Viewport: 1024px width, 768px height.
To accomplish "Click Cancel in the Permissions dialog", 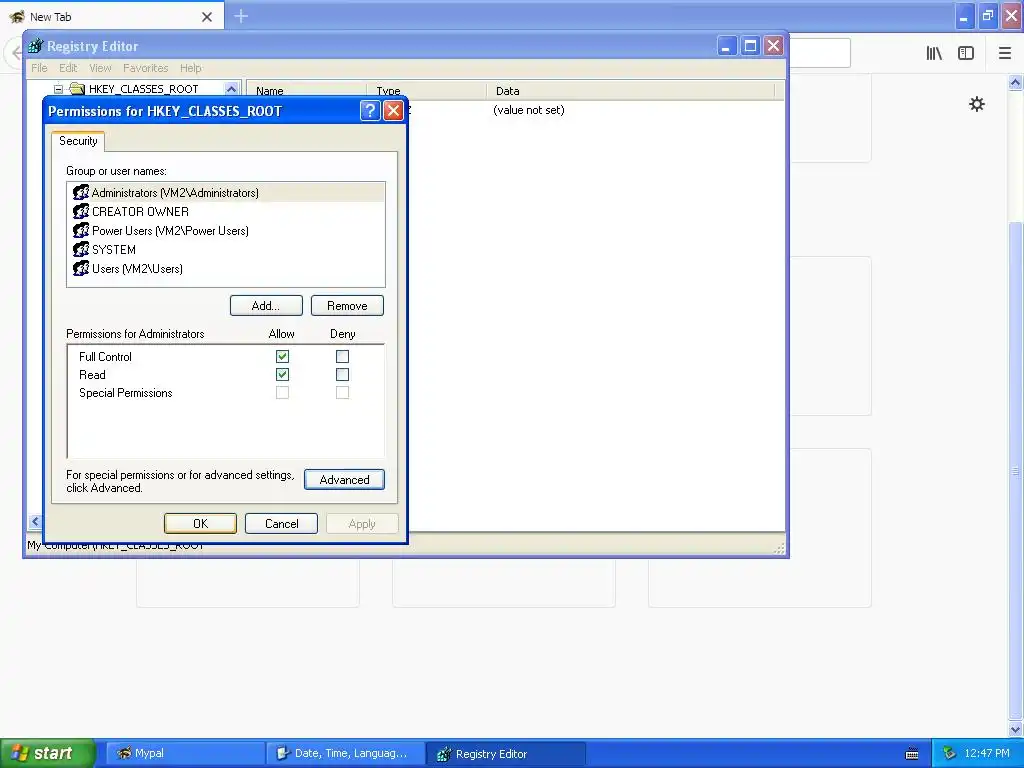I will 281,524.
